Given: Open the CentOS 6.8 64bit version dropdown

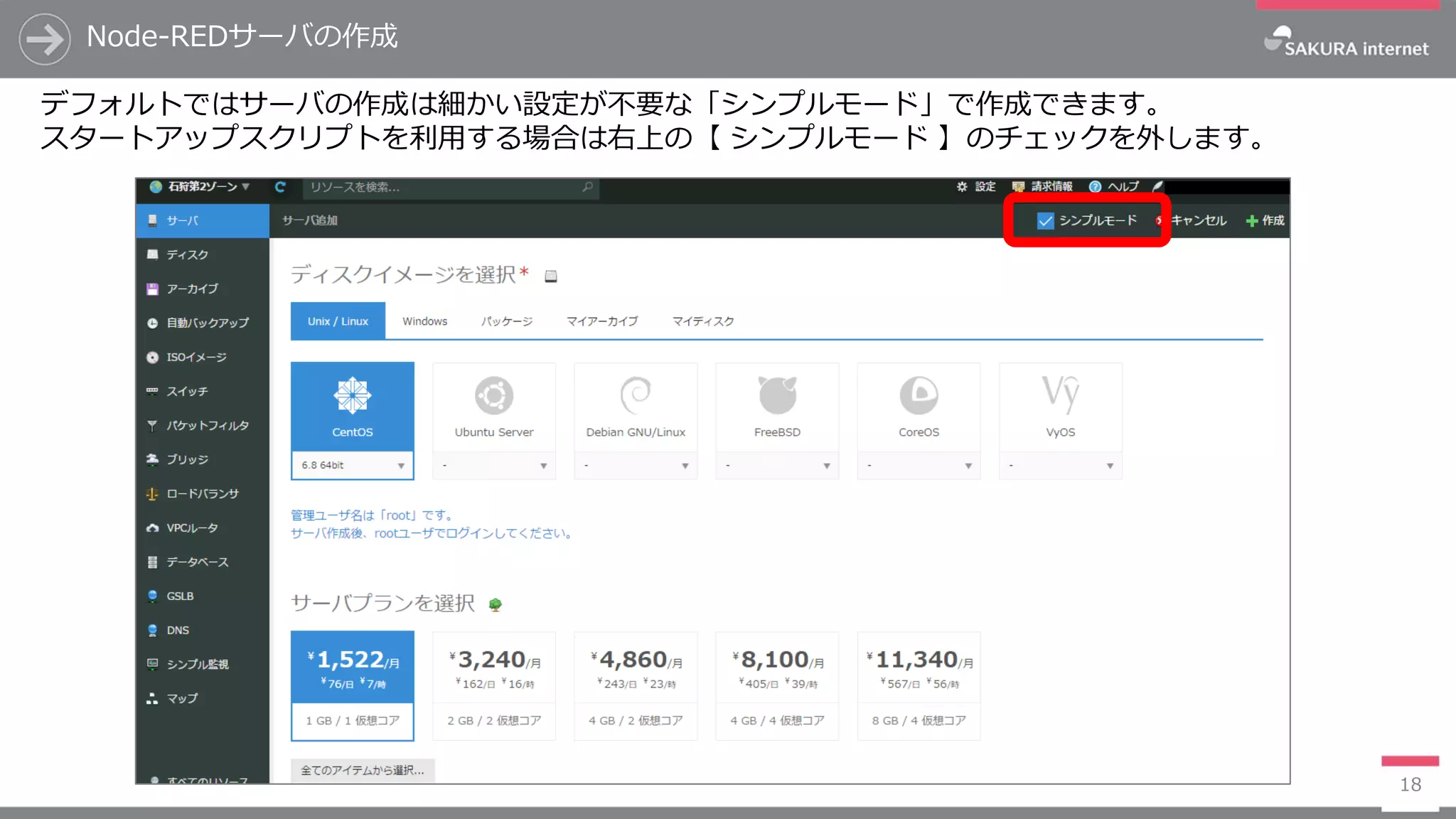Looking at the screenshot, I should point(353,466).
